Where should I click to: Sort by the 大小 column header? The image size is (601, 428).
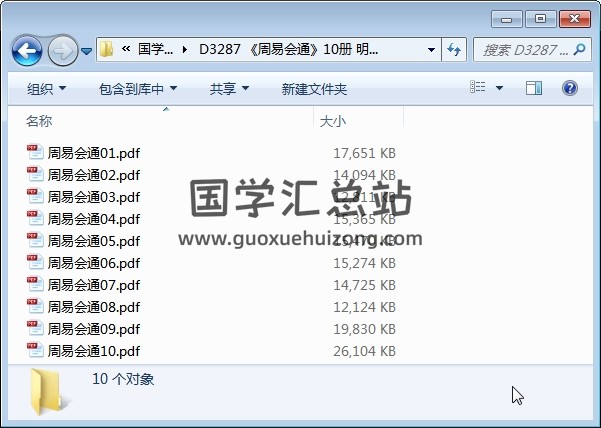(333, 121)
